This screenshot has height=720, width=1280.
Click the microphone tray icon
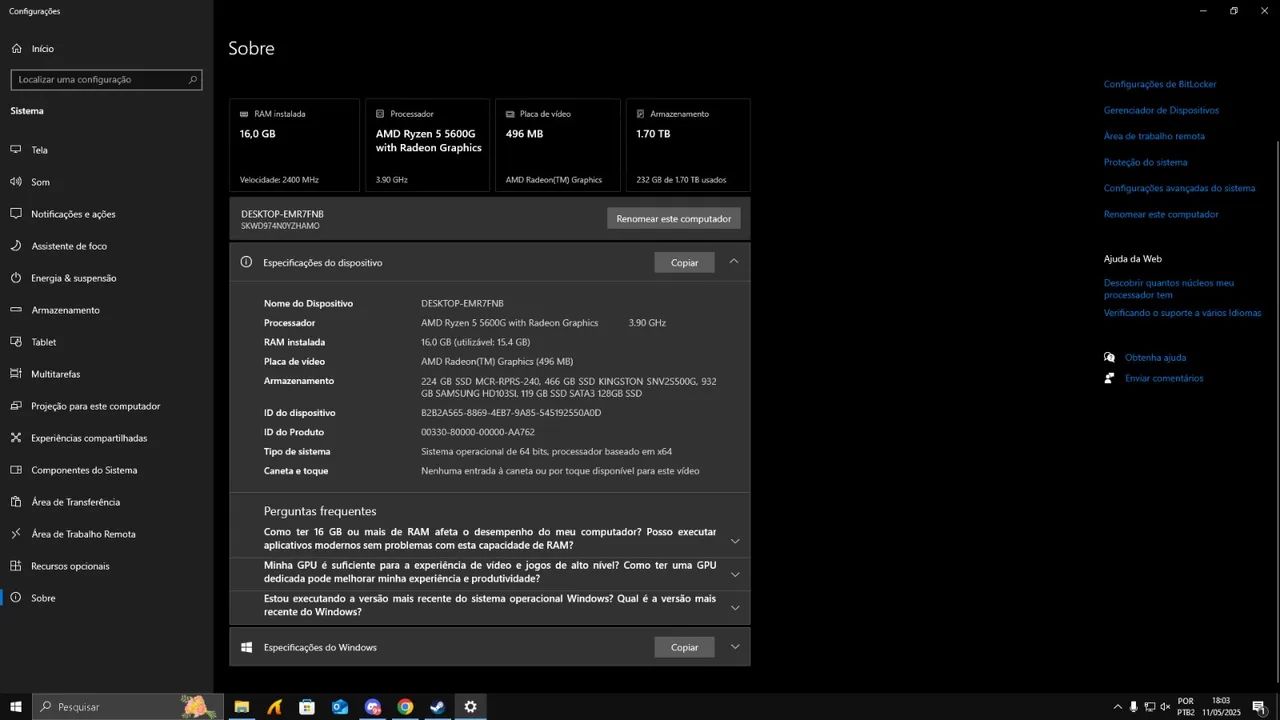pyautogui.click(x=1134, y=707)
